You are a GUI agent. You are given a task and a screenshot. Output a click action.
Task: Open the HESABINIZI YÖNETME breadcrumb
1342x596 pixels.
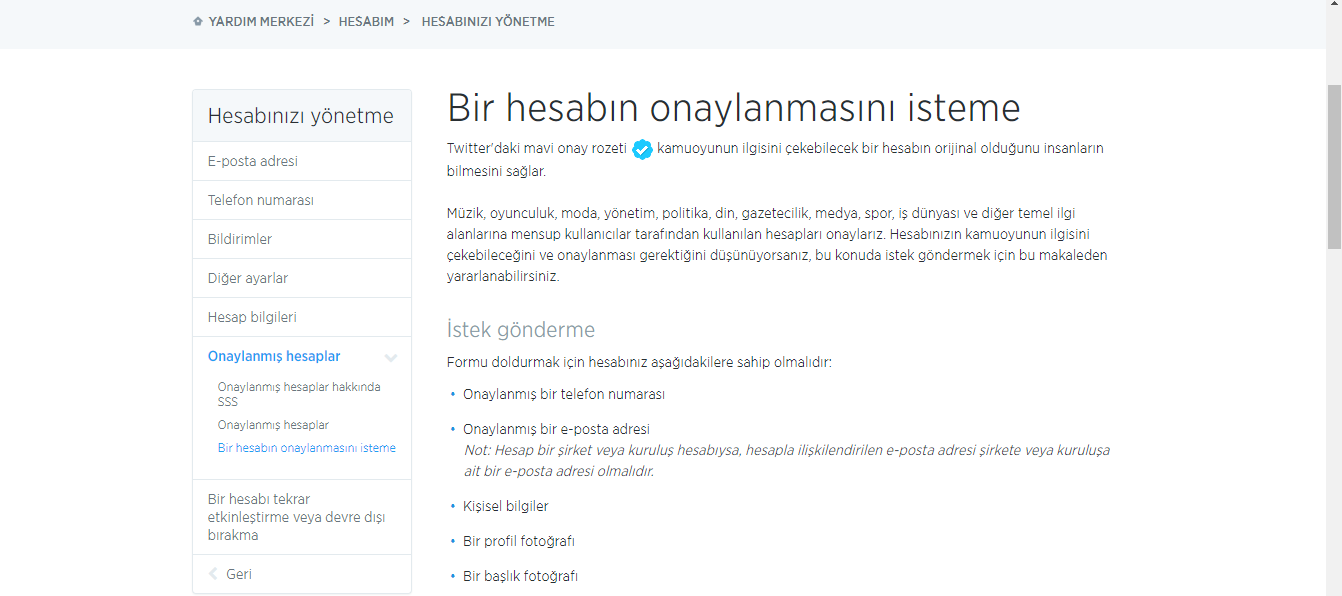point(488,21)
